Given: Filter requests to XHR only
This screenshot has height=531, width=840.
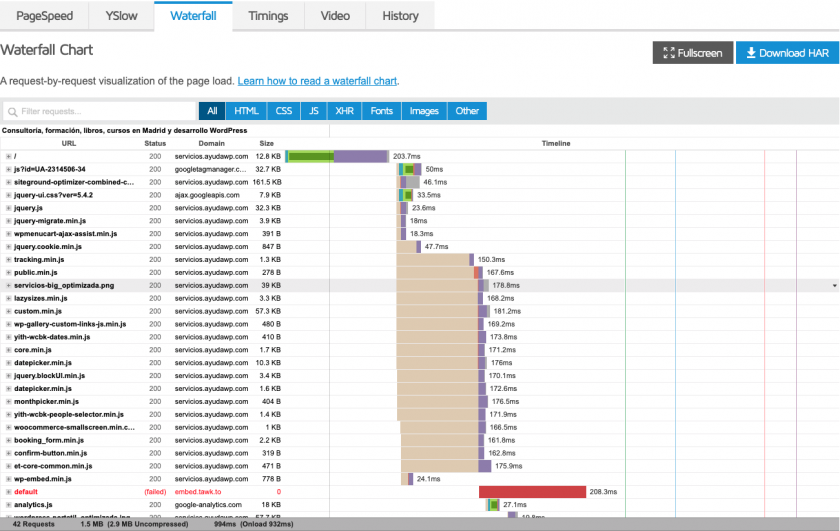Looking at the screenshot, I should coord(344,111).
